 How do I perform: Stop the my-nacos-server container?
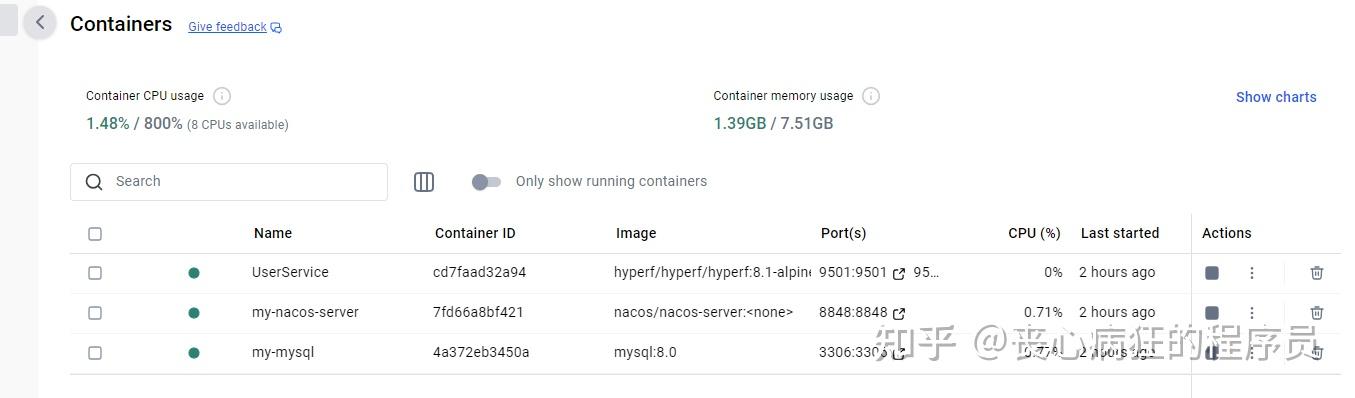pyautogui.click(x=1212, y=313)
